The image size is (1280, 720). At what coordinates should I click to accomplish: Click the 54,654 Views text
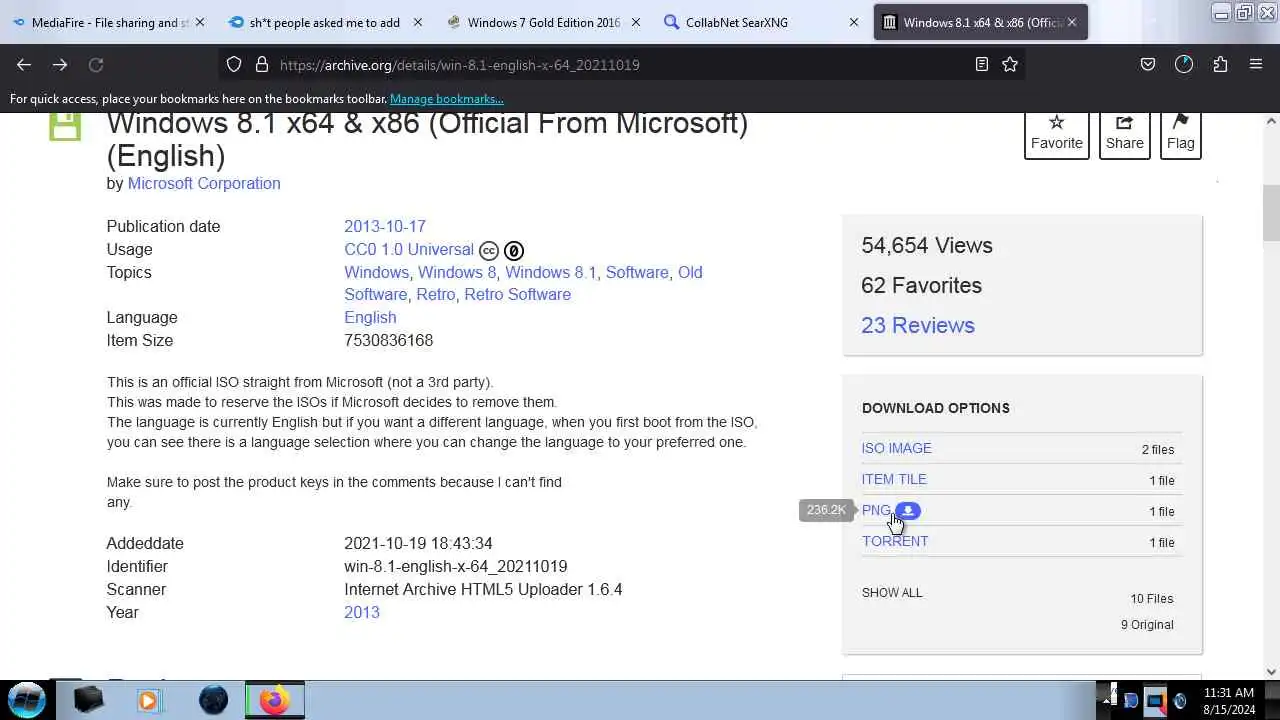click(x=927, y=245)
